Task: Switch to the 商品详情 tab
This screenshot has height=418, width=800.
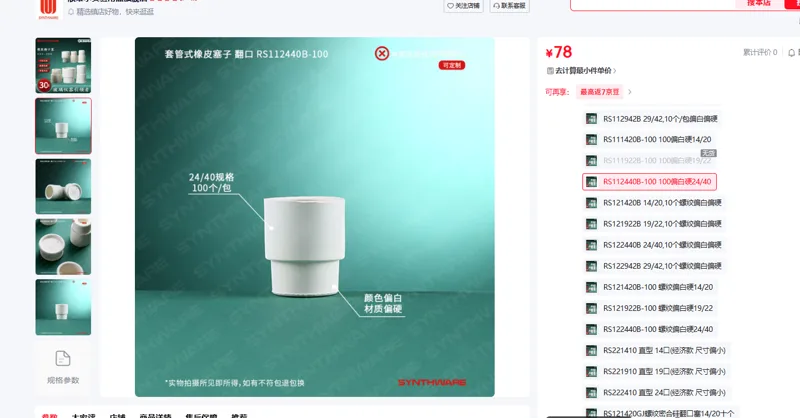Action: pos(155,415)
